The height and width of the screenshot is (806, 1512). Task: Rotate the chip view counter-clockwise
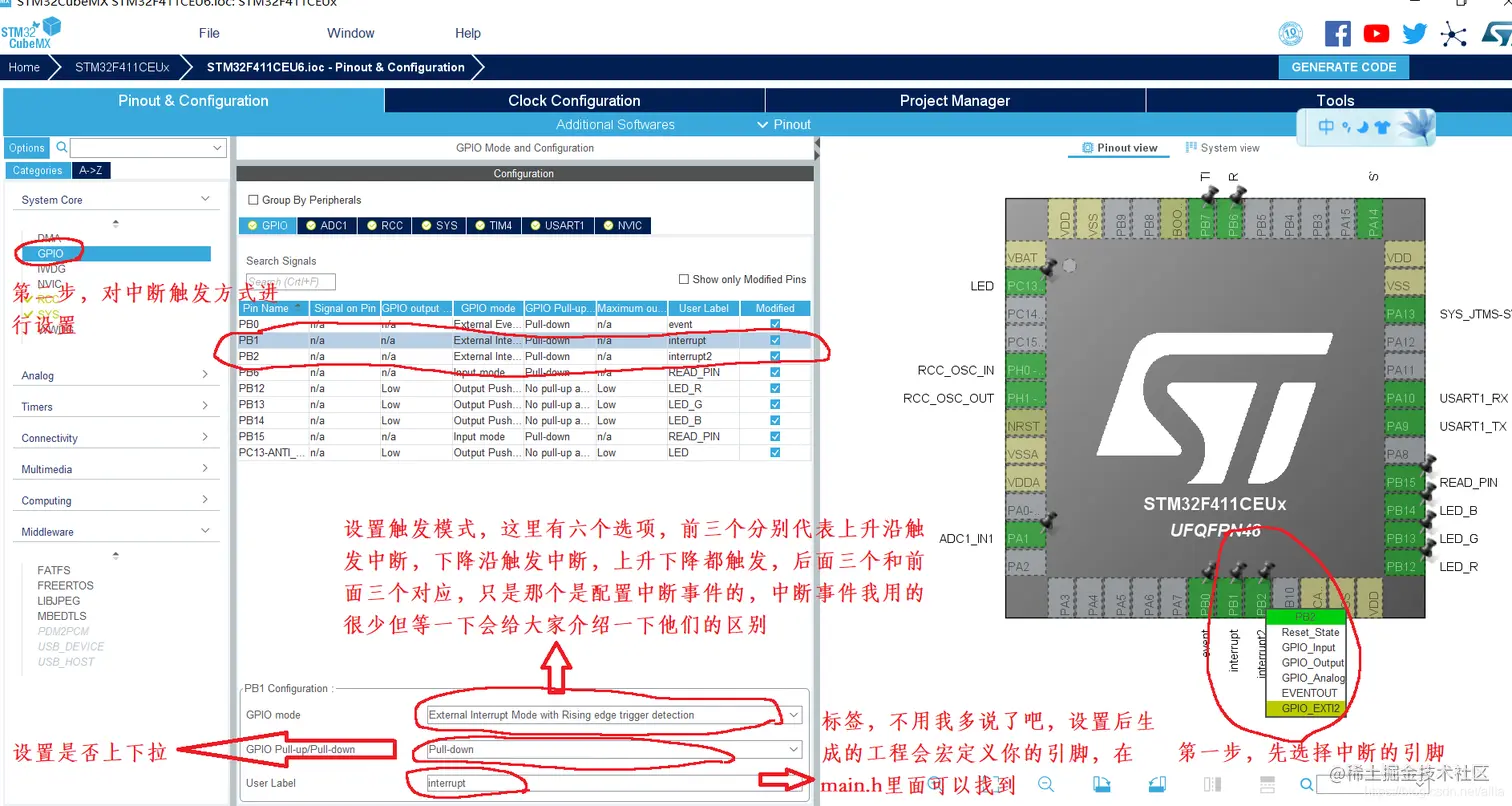(x=1157, y=784)
